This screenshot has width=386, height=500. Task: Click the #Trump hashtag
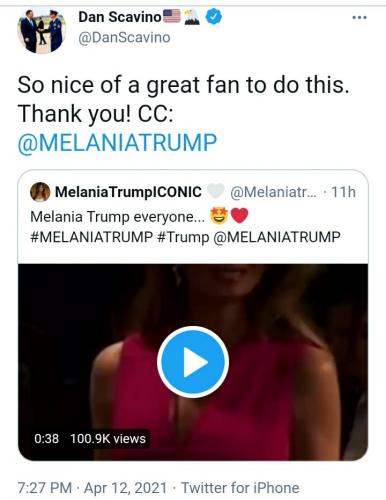click(183, 237)
